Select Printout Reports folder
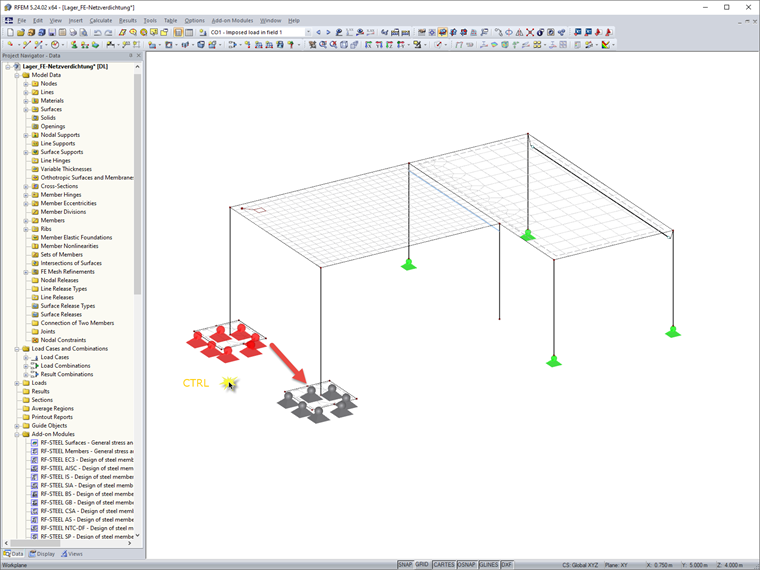Viewport: 760px width, 570px height. [x=52, y=417]
